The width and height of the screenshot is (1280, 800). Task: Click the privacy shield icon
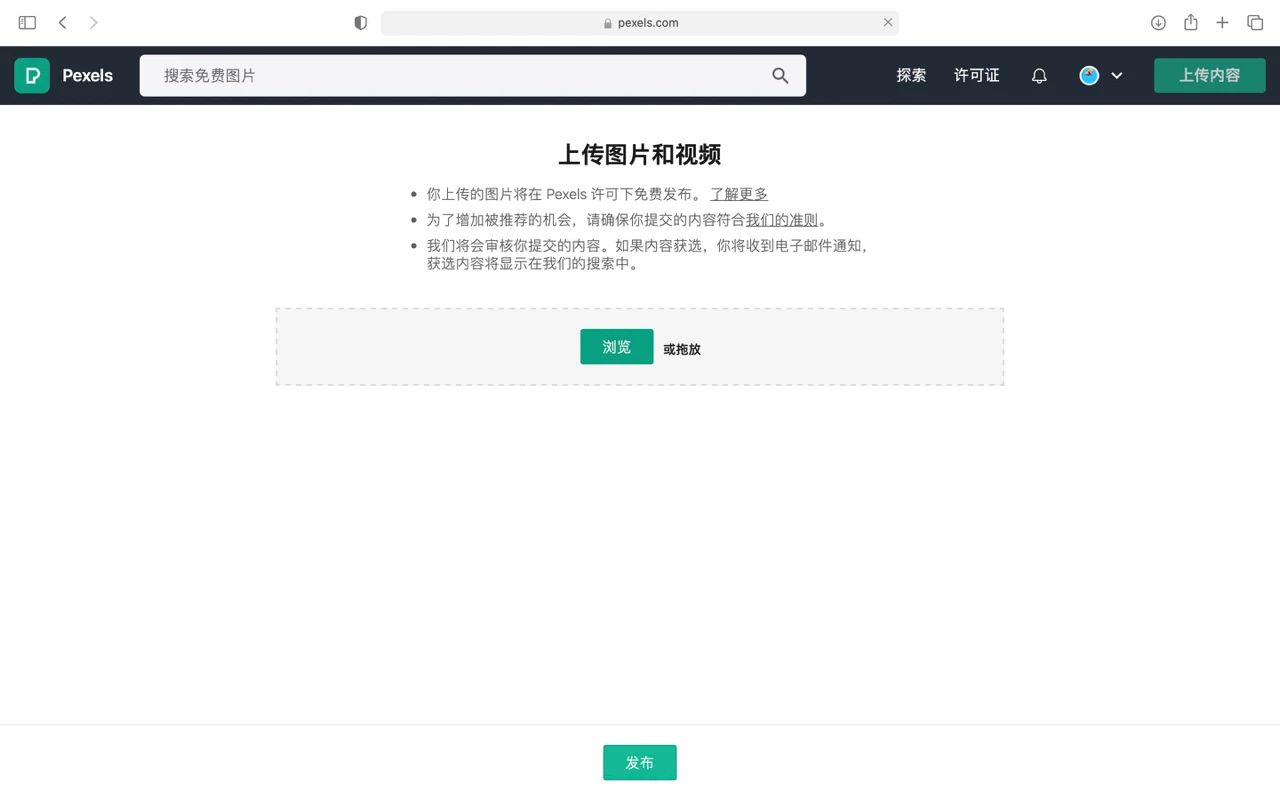(360, 22)
